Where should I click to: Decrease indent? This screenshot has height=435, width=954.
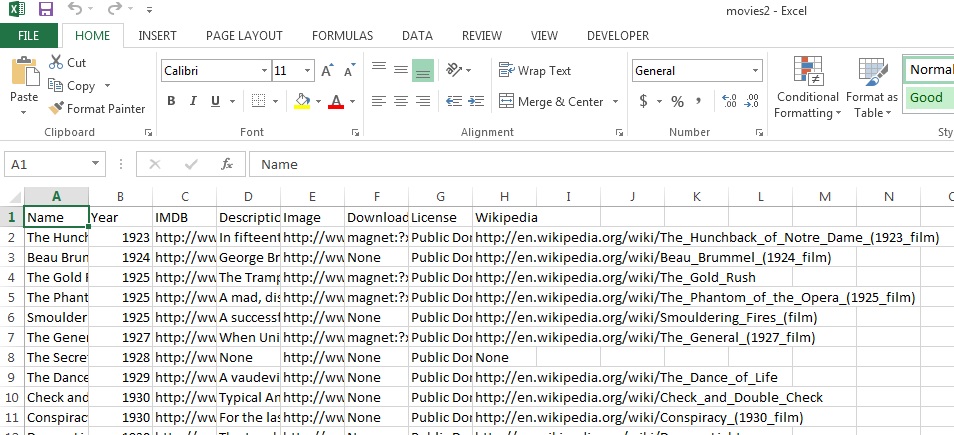tap(454, 101)
